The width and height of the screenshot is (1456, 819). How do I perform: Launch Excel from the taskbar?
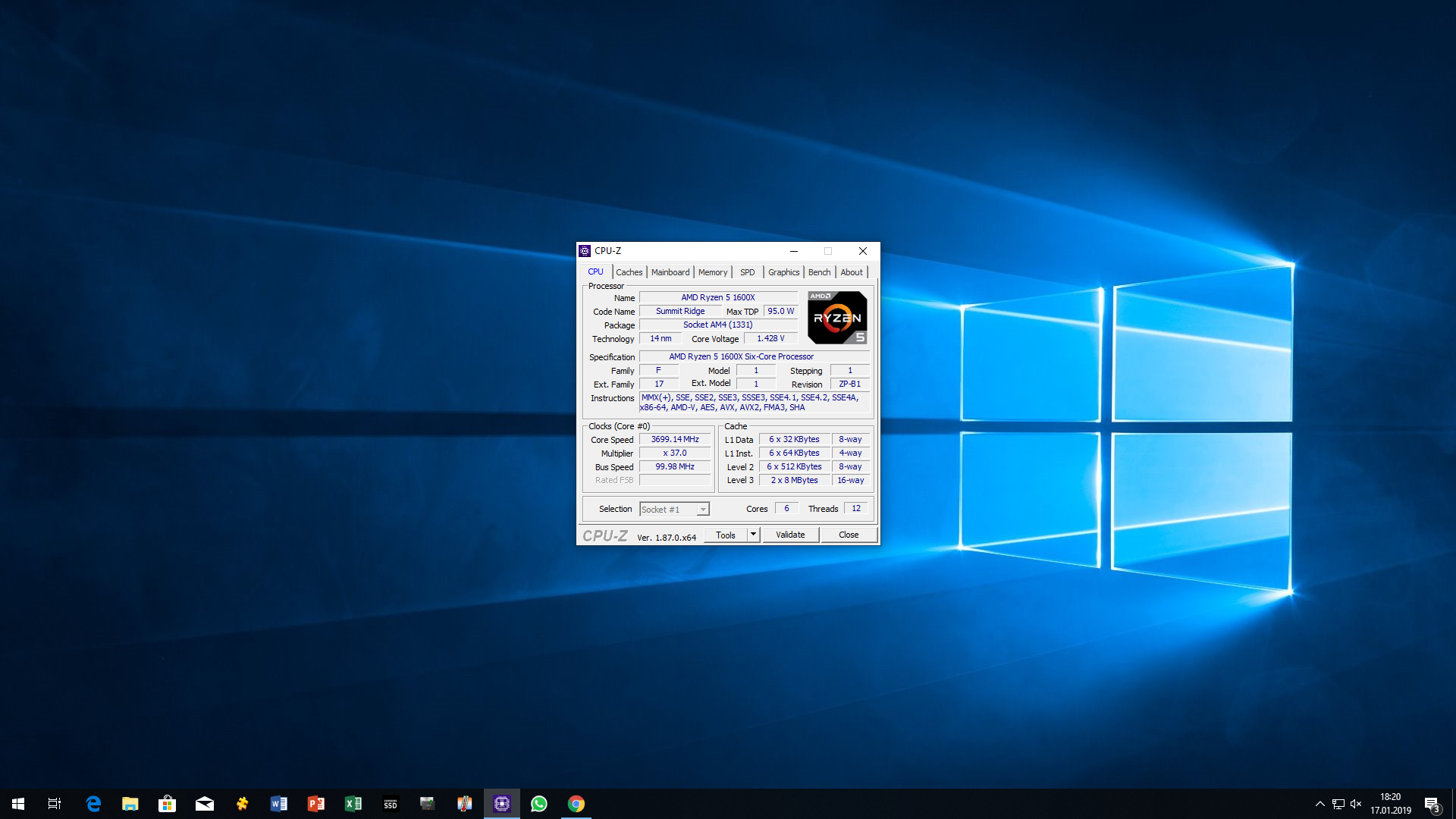(x=353, y=804)
